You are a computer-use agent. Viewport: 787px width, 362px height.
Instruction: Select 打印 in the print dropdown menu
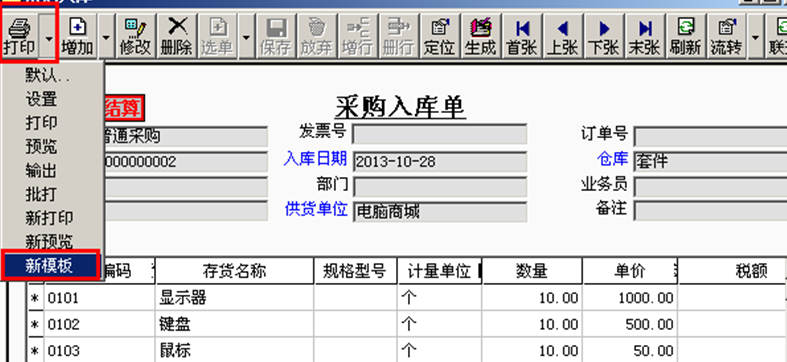click(x=53, y=123)
